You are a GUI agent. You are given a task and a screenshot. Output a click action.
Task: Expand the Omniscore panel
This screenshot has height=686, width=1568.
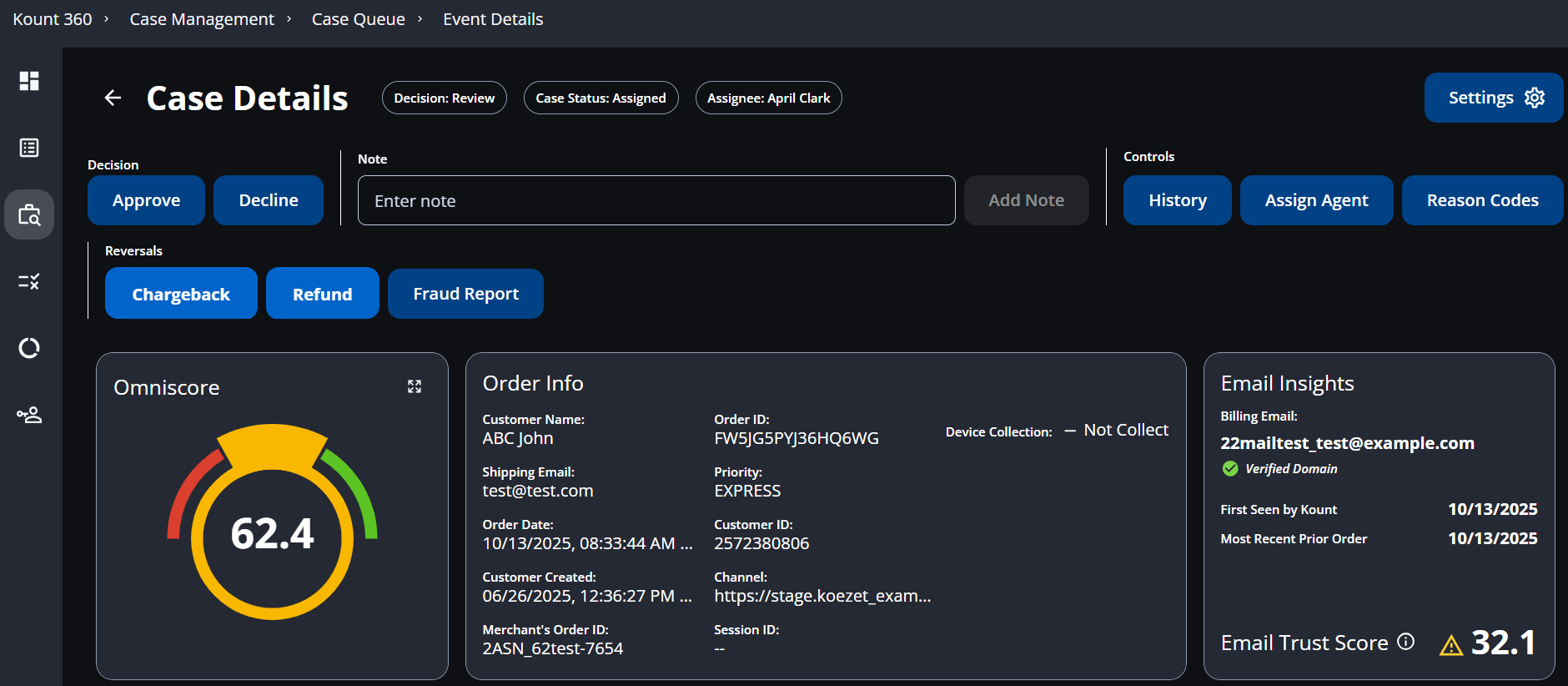[x=415, y=386]
